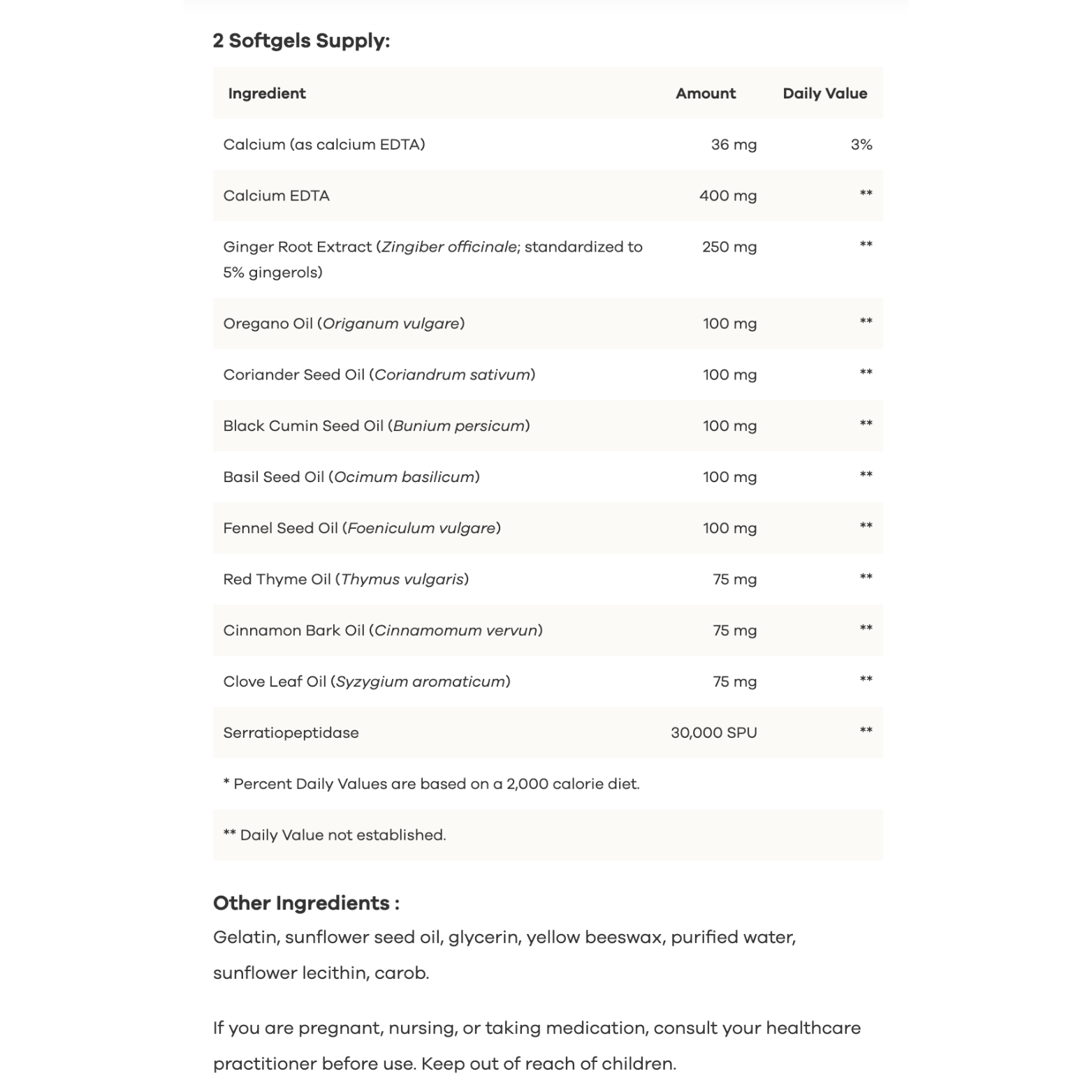This screenshot has width=1092, height=1092.
Task: Click the Black Cumin Seed Oil entry
Action: [376, 425]
